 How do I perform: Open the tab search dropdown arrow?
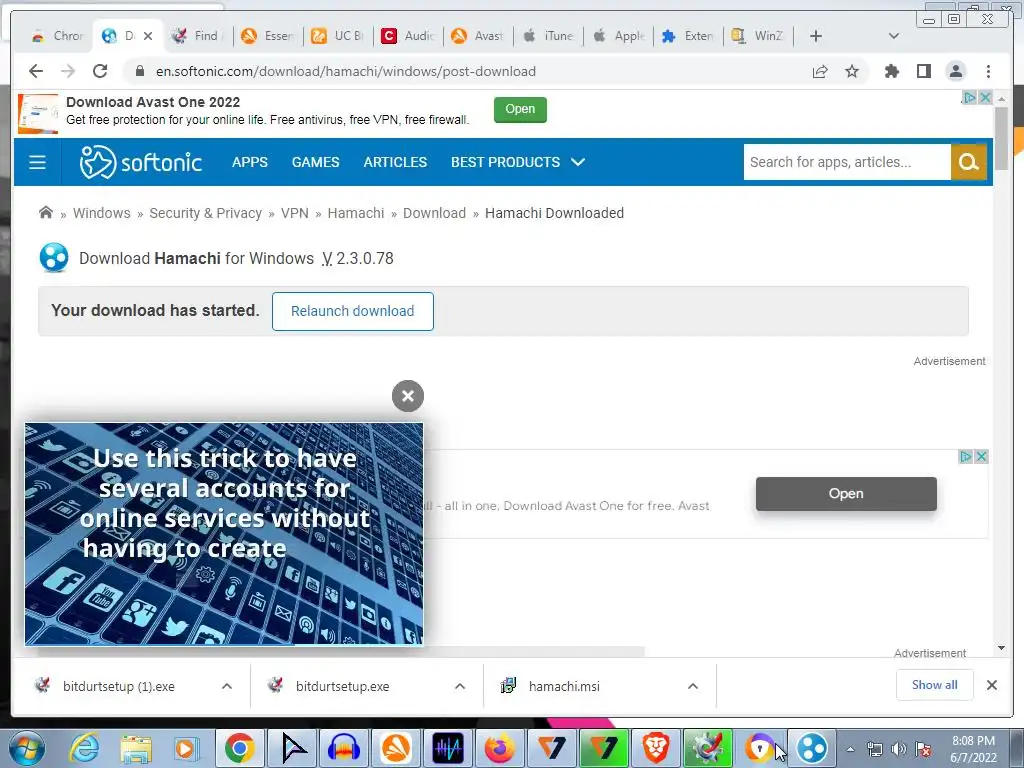[x=894, y=36]
